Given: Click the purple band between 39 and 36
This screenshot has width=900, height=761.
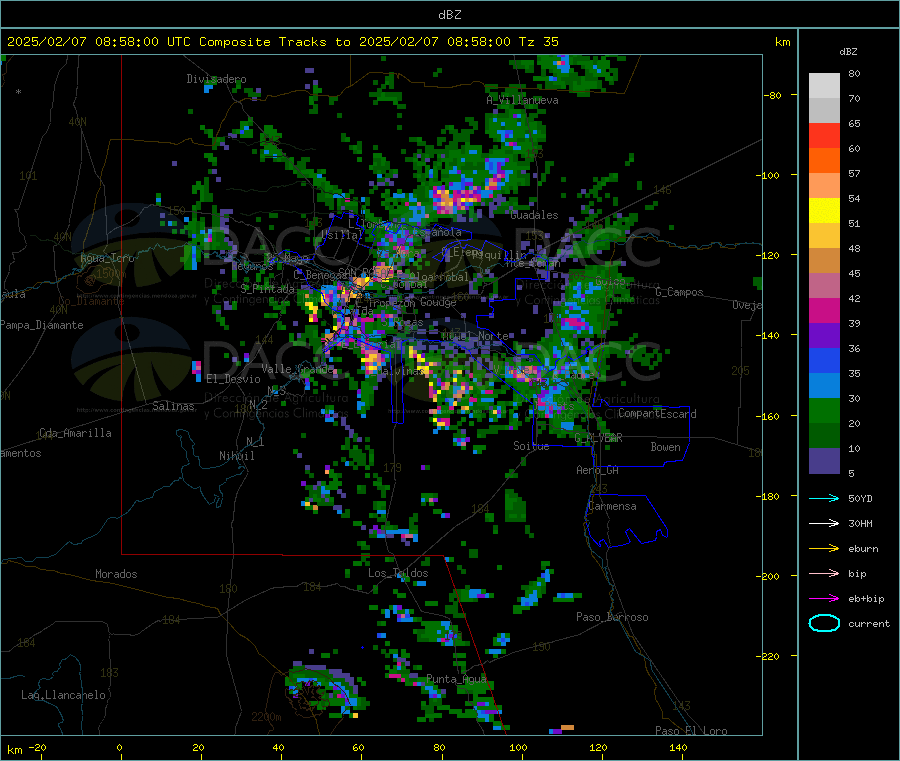Looking at the screenshot, I should 824,336.
